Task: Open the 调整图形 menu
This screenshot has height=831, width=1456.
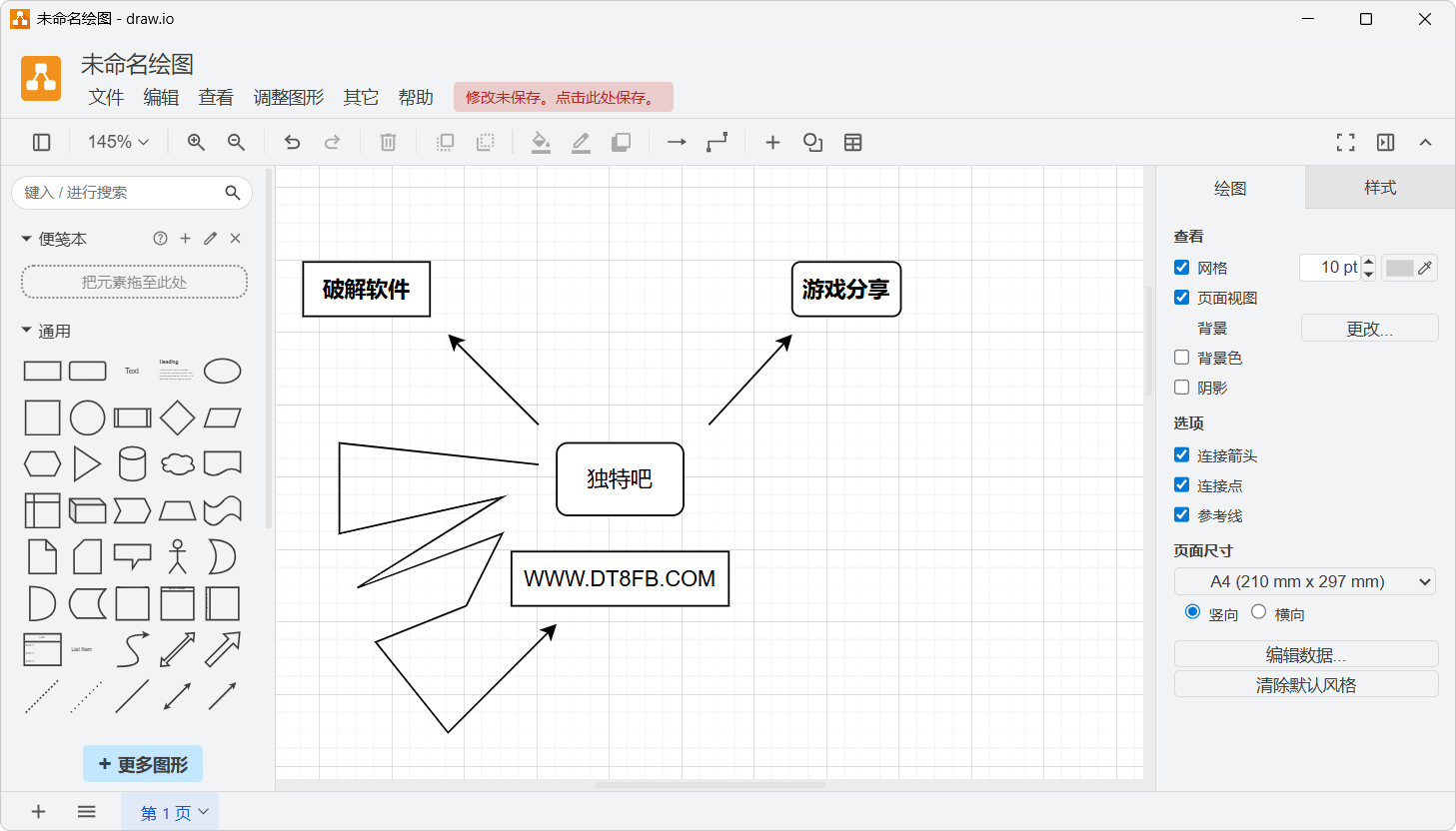Action: tap(289, 97)
